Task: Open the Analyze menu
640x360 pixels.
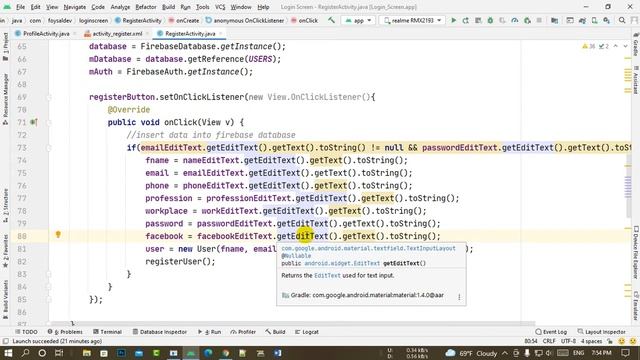Action: click(x=120, y=7)
